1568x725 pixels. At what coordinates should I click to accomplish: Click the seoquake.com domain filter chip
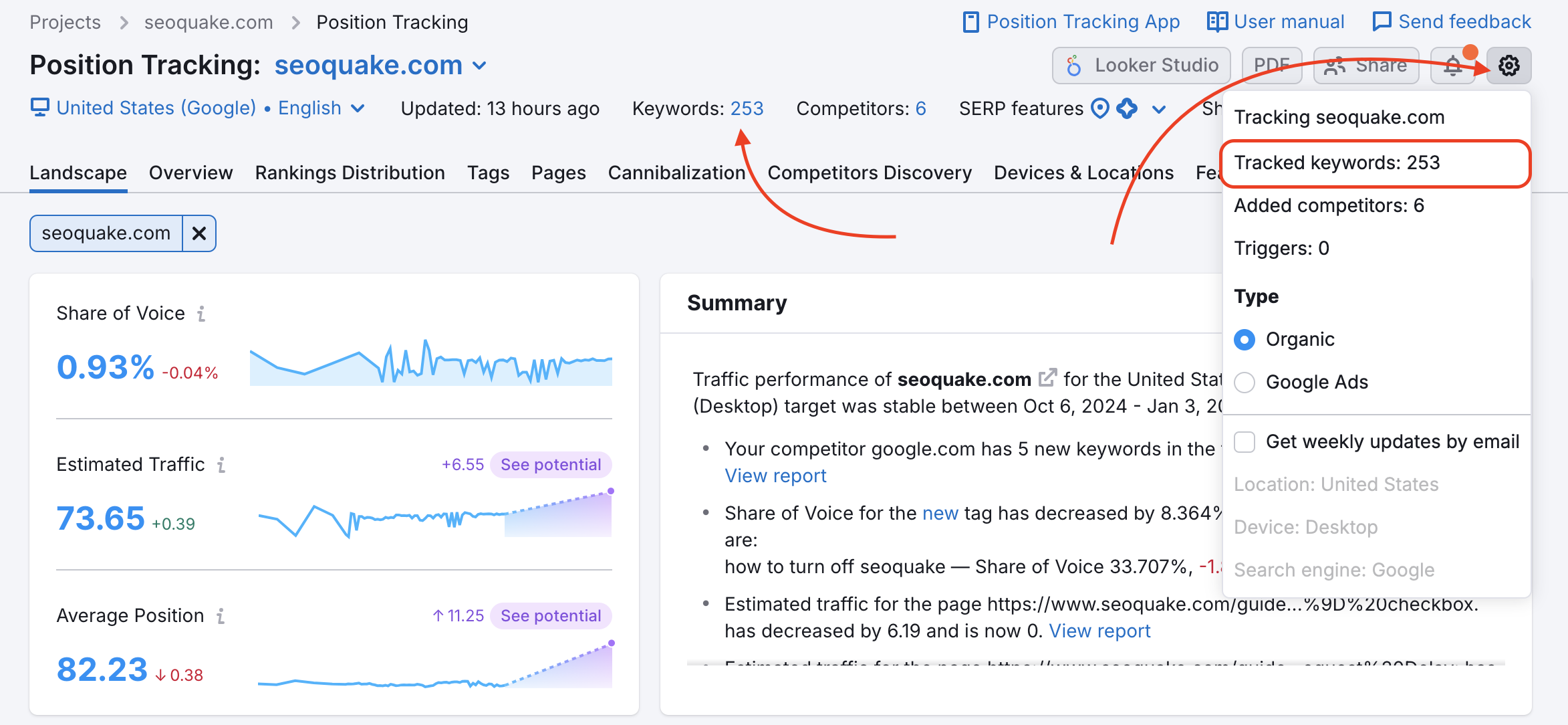coord(106,233)
